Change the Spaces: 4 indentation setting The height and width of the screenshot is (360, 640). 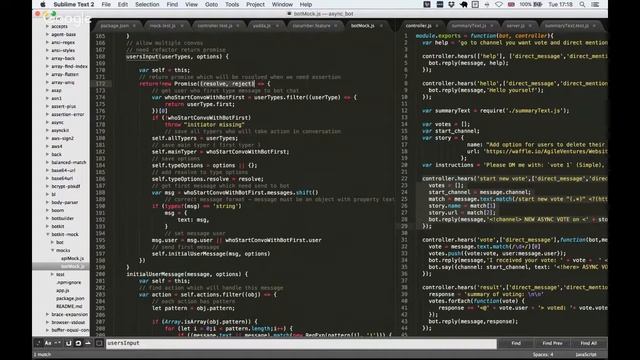coord(543,355)
